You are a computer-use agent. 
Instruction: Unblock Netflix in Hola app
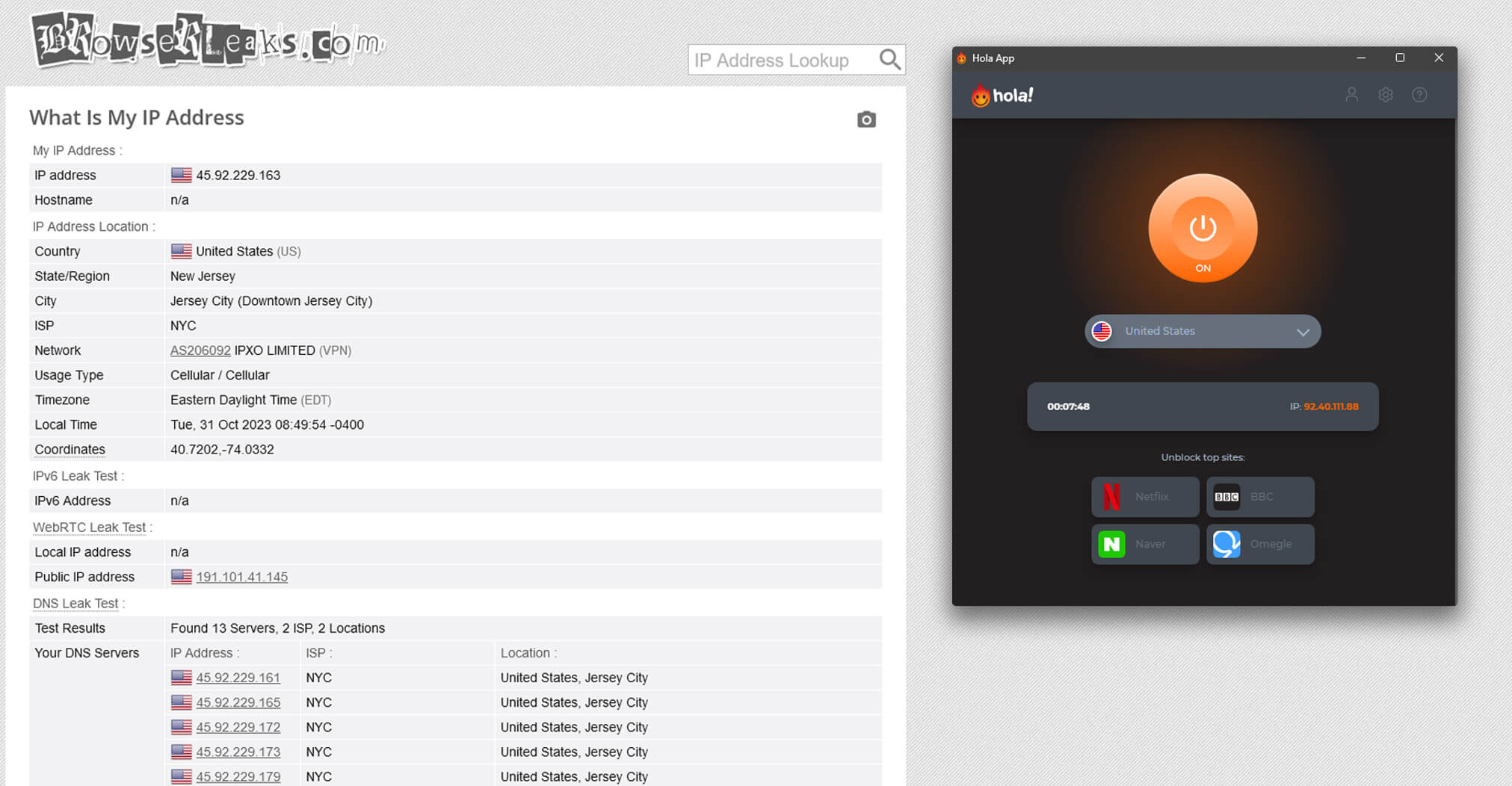pos(1145,497)
